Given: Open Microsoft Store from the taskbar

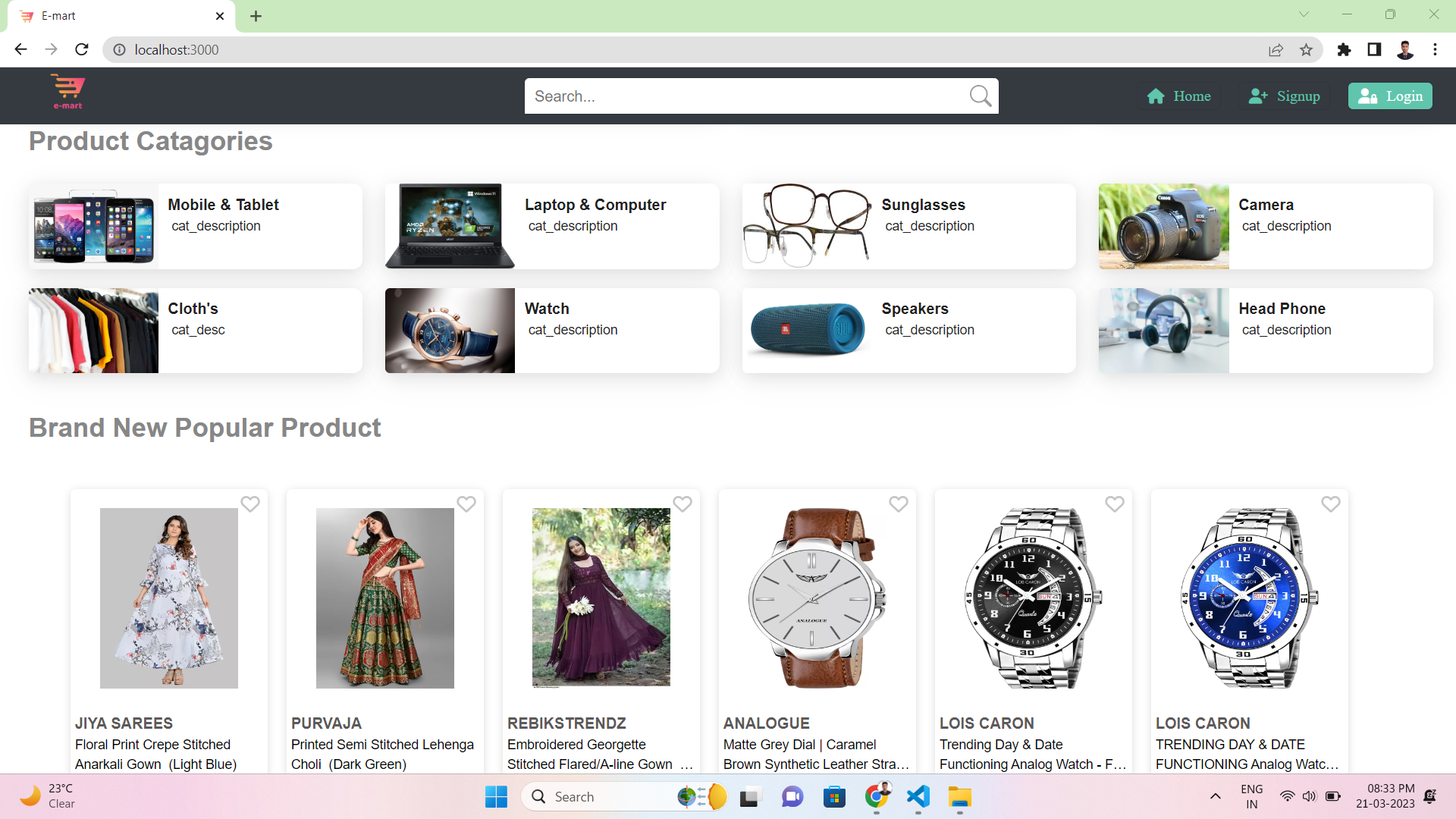Looking at the screenshot, I should coord(834,796).
